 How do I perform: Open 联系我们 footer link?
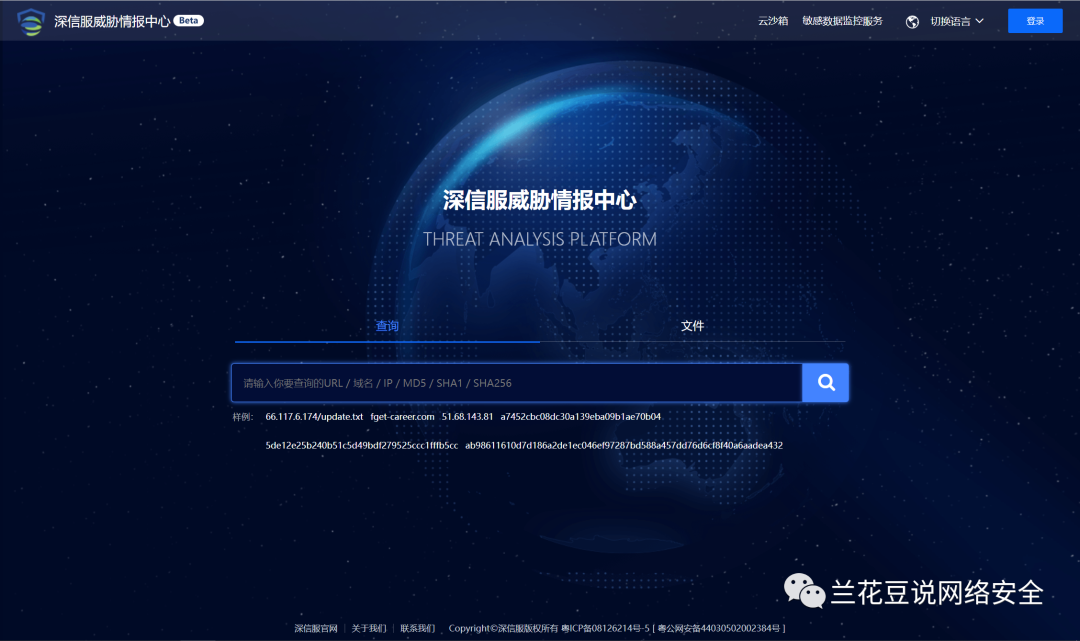[x=417, y=629]
